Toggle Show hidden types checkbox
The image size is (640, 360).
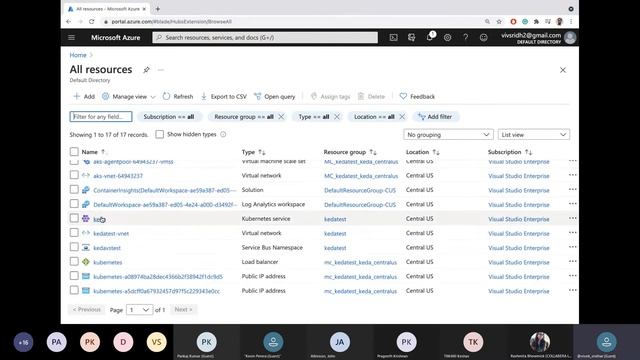click(x=160, y=134)
